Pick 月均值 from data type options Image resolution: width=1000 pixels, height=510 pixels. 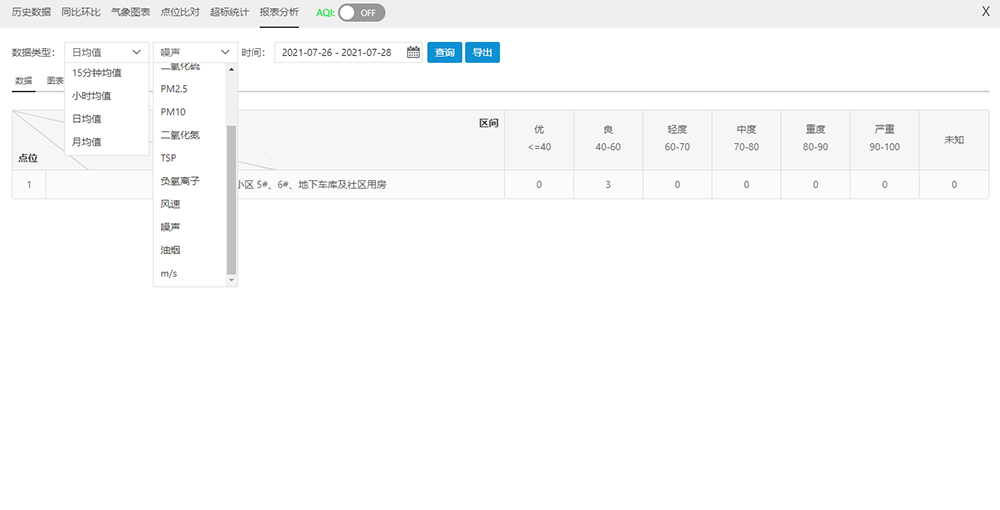(87, 142)
